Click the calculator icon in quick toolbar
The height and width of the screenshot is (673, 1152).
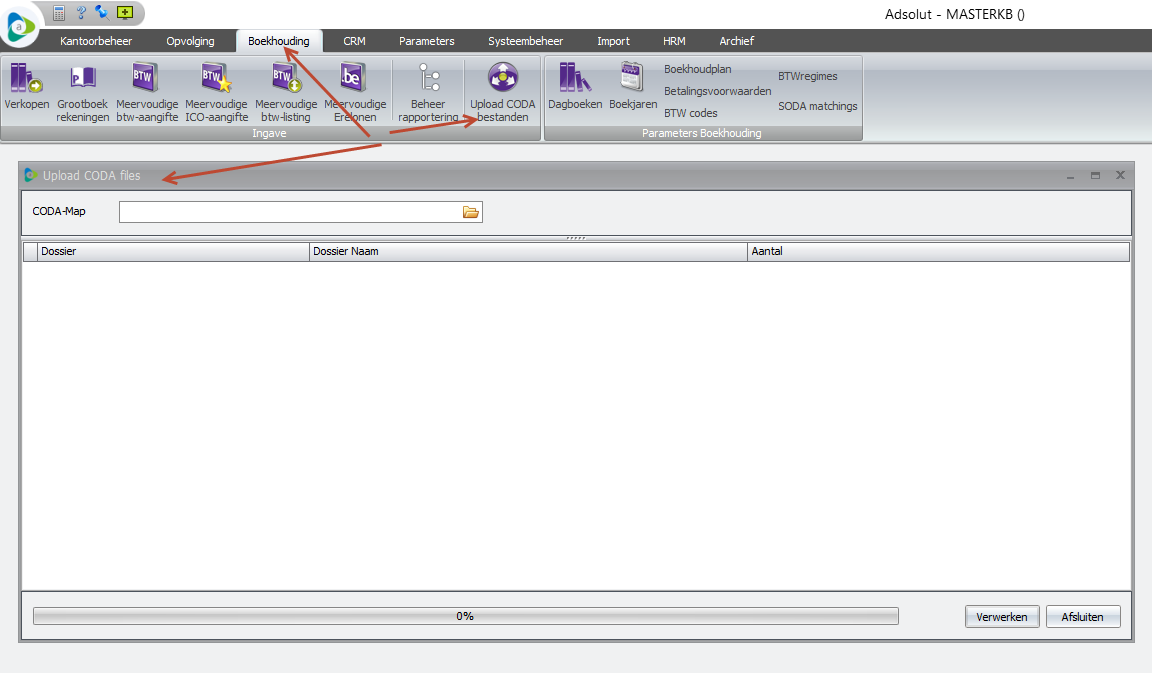pos(60,13)
